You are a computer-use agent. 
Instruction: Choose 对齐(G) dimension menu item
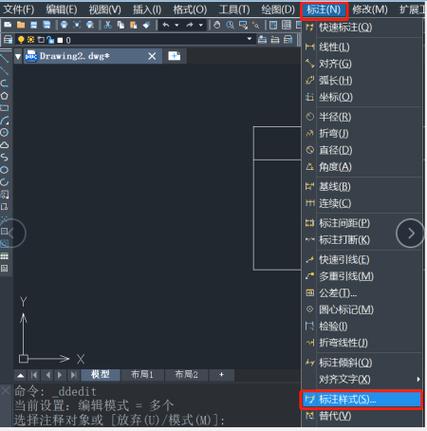point(363,64)
